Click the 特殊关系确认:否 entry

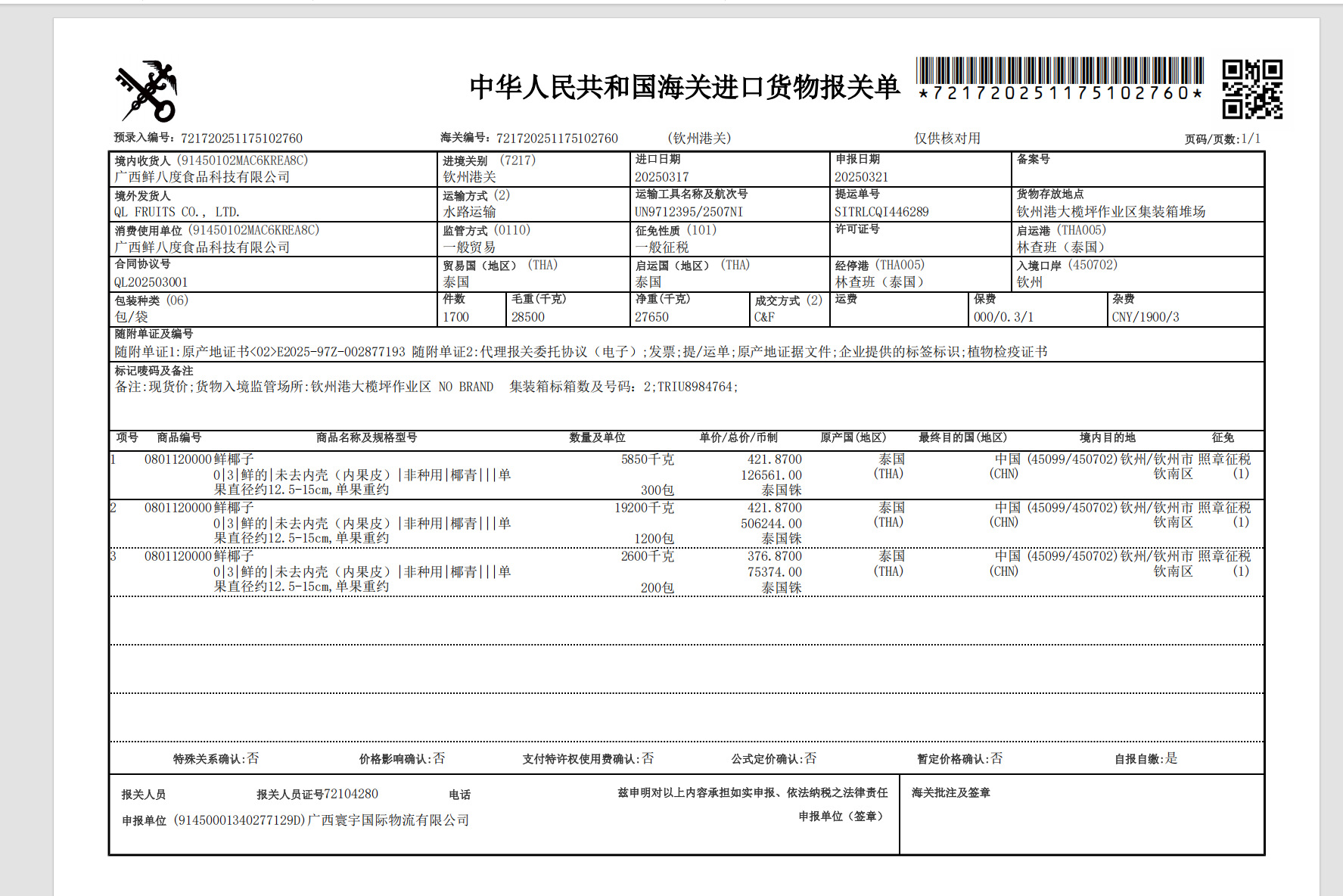216,758
